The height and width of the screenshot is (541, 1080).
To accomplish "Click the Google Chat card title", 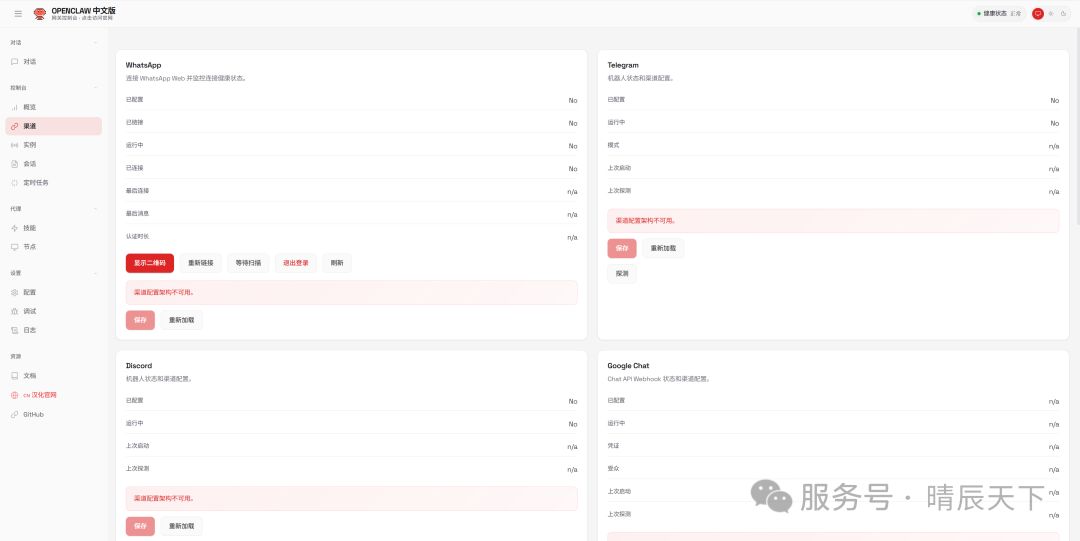I will tap(628, 366).
